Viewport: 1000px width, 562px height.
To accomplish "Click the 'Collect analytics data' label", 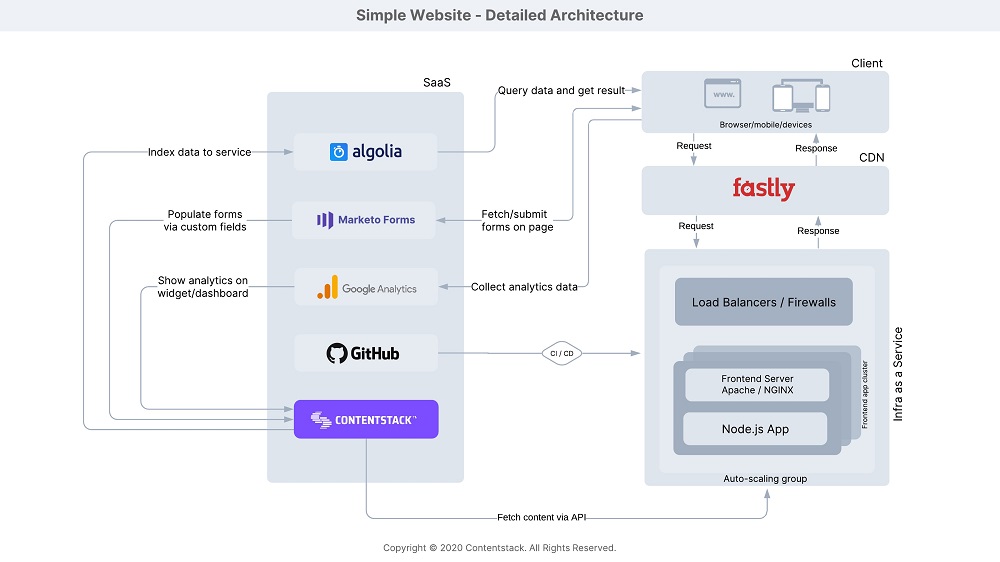I will click(524, 287).
